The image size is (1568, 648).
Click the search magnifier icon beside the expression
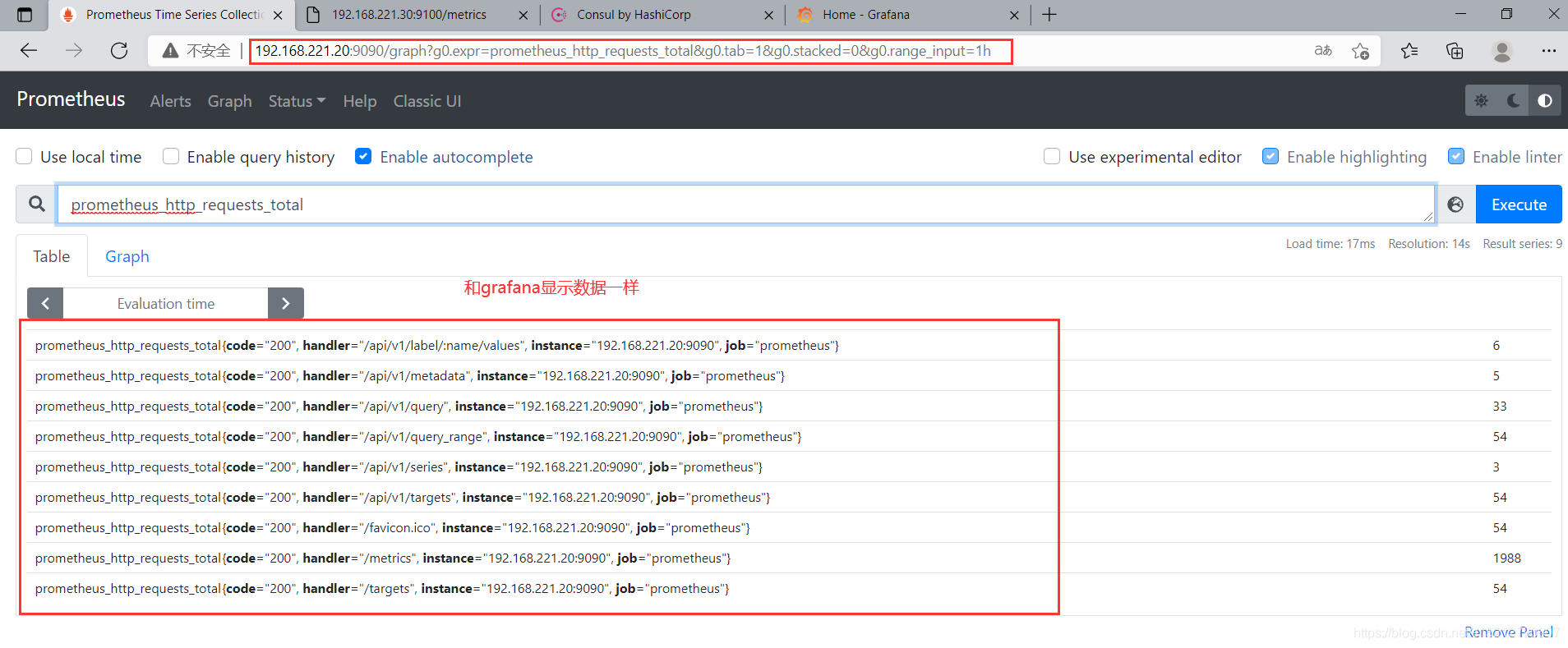click(36, 204)
